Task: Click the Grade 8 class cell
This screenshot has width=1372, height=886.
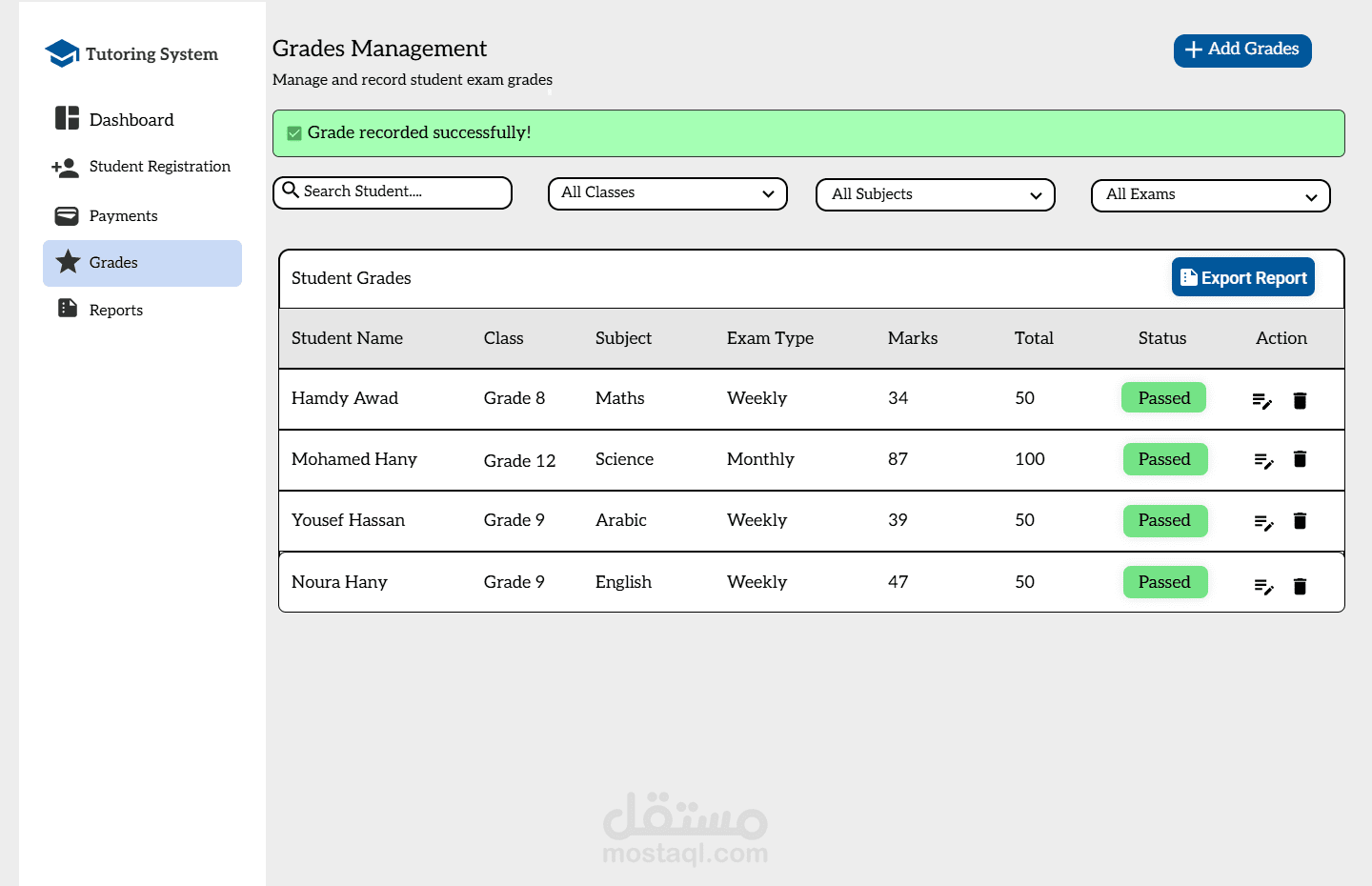Action: click(514, 398)
